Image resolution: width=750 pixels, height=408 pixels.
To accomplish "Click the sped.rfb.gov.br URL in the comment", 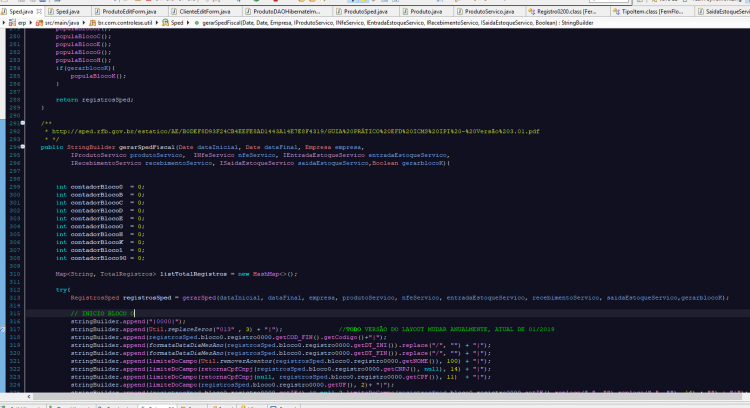I will click(x=295, y=131).
